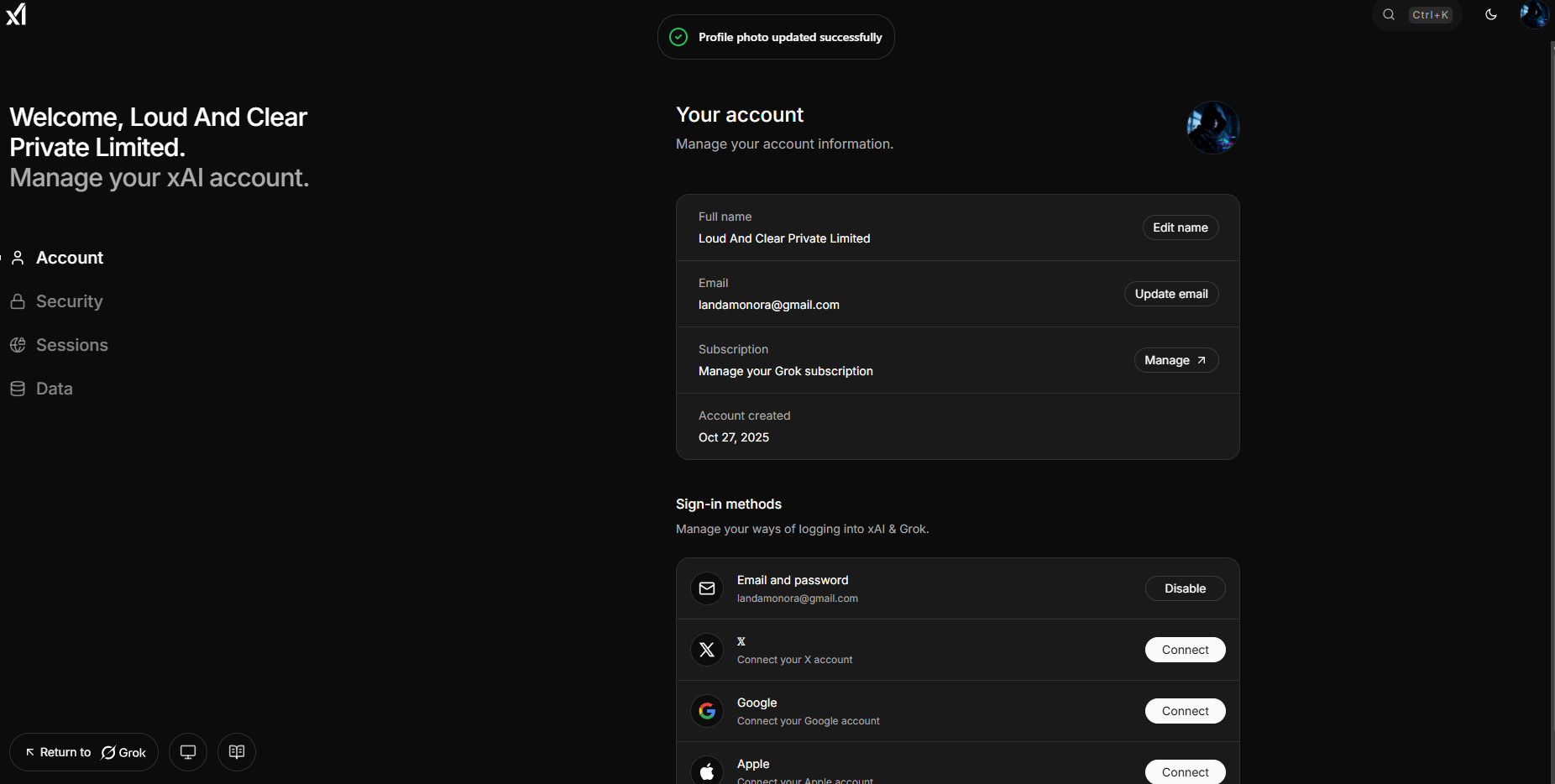This screenshot has height=784, width=1555.
Task: Click the green check icon in the success toast
Action: click(x=678, y=37)
